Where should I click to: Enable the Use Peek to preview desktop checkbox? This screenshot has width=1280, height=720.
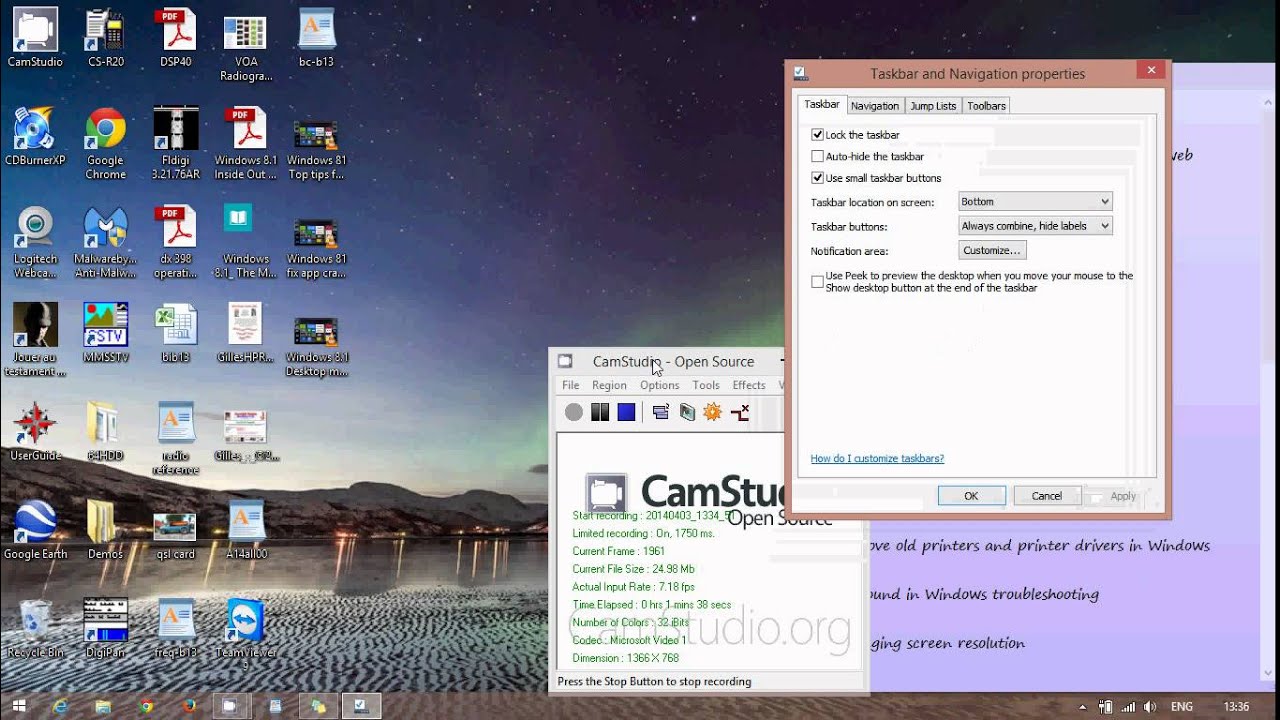point(818,282)
